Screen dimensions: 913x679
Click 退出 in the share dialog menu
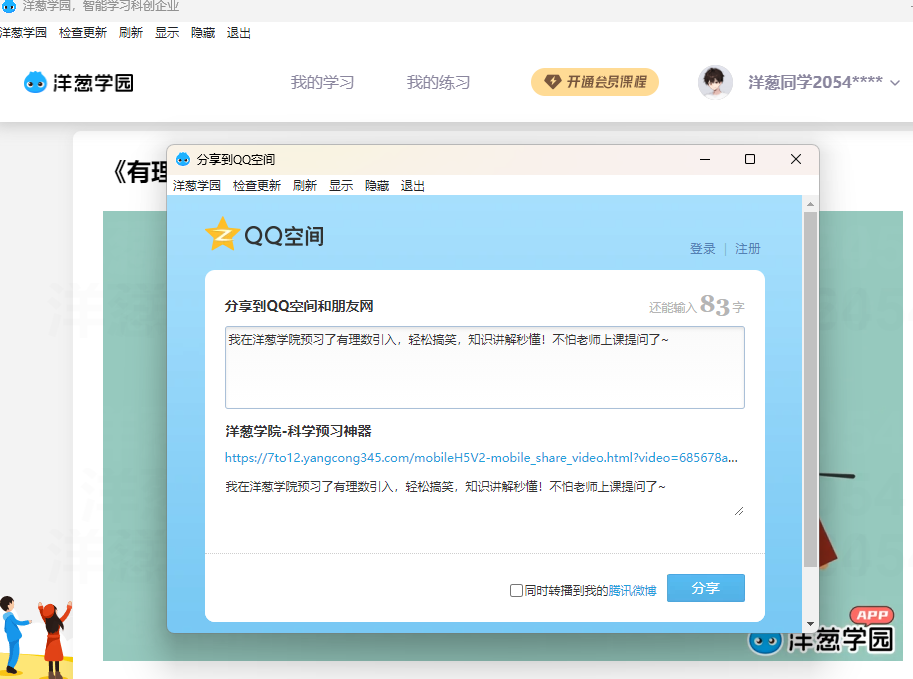pos(413,186)
